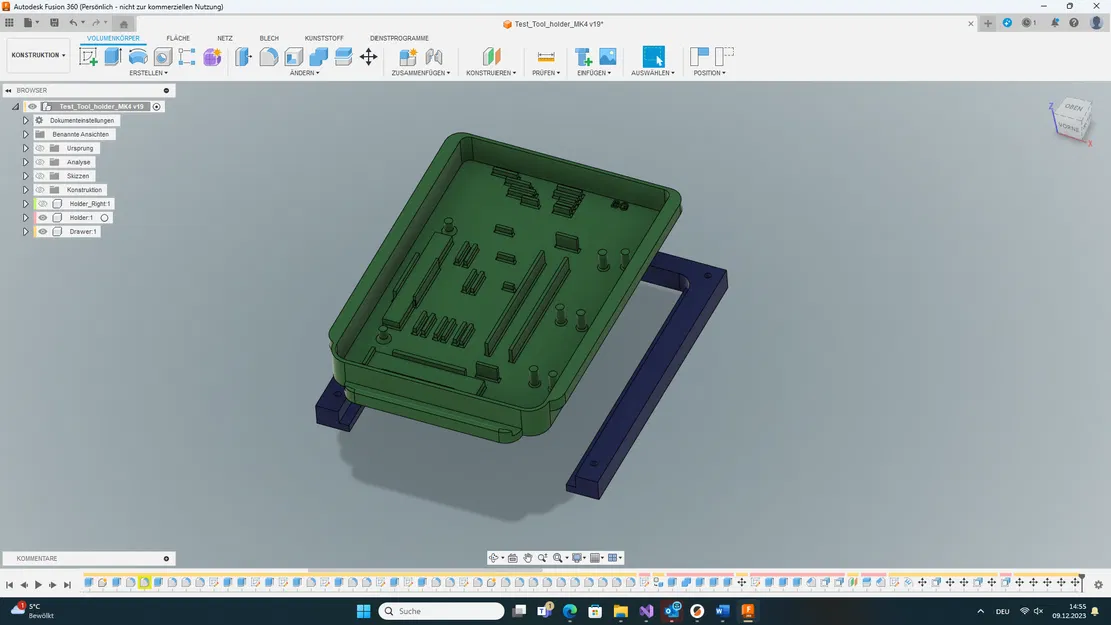Viewport: 1111px width, 625px height.
Task: Select the Insert McMaster-Carr component tool
Action: (583, 57)
